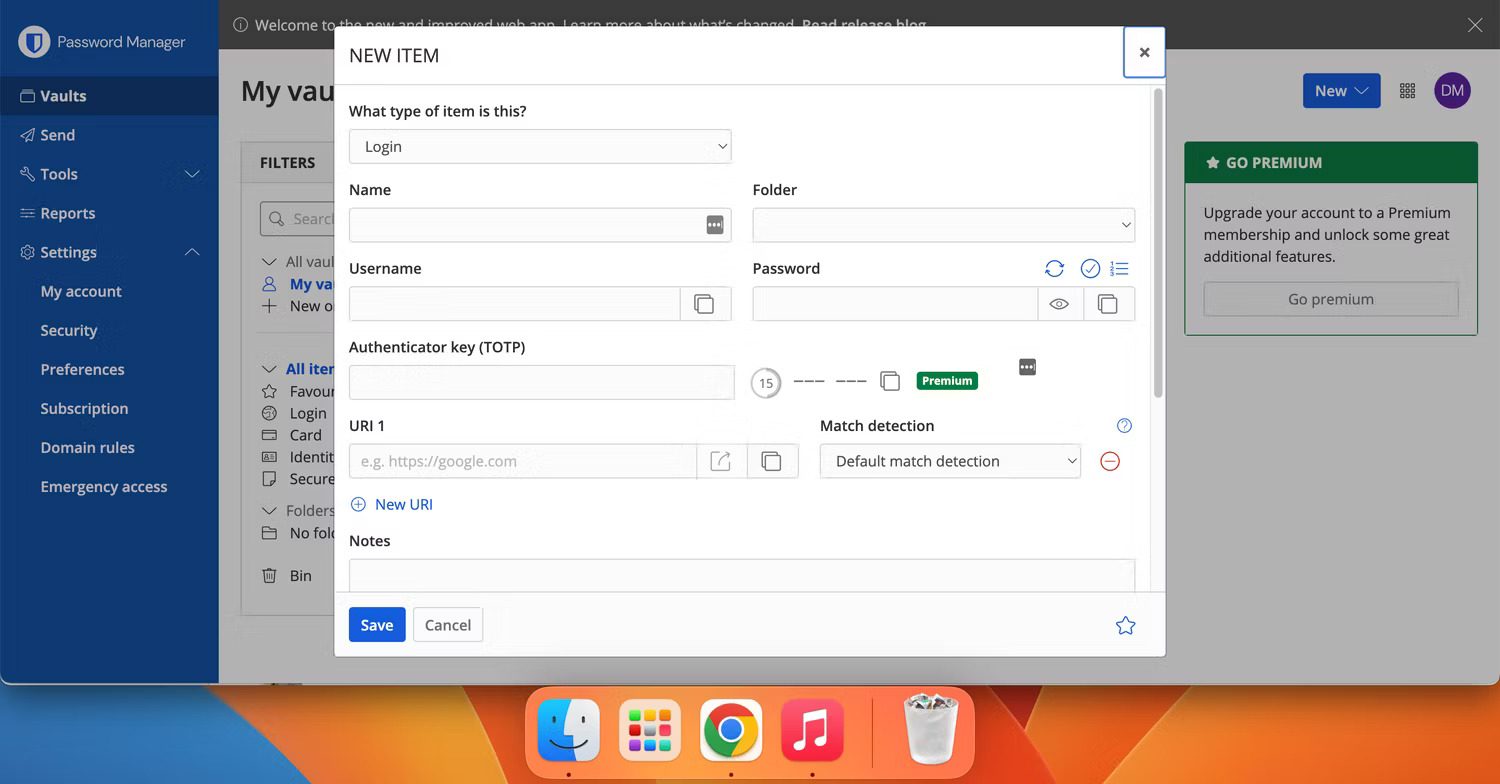Regenerate a new password

[x=1054, y=268]
